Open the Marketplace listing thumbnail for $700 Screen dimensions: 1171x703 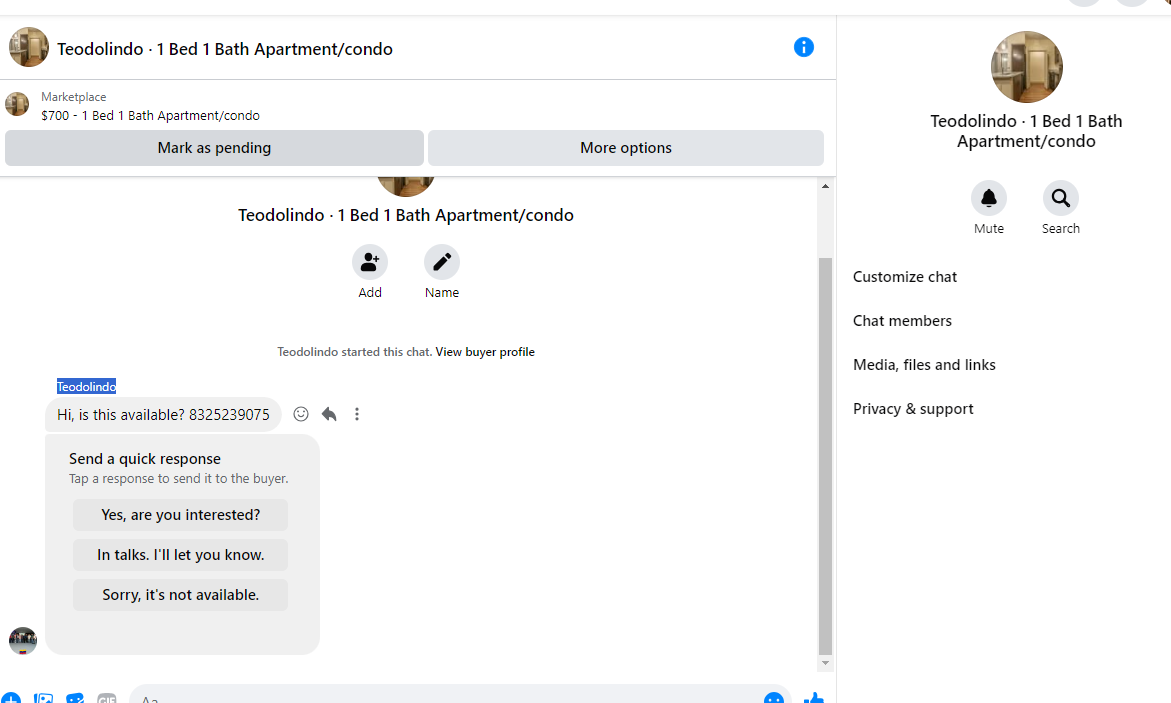17,104
